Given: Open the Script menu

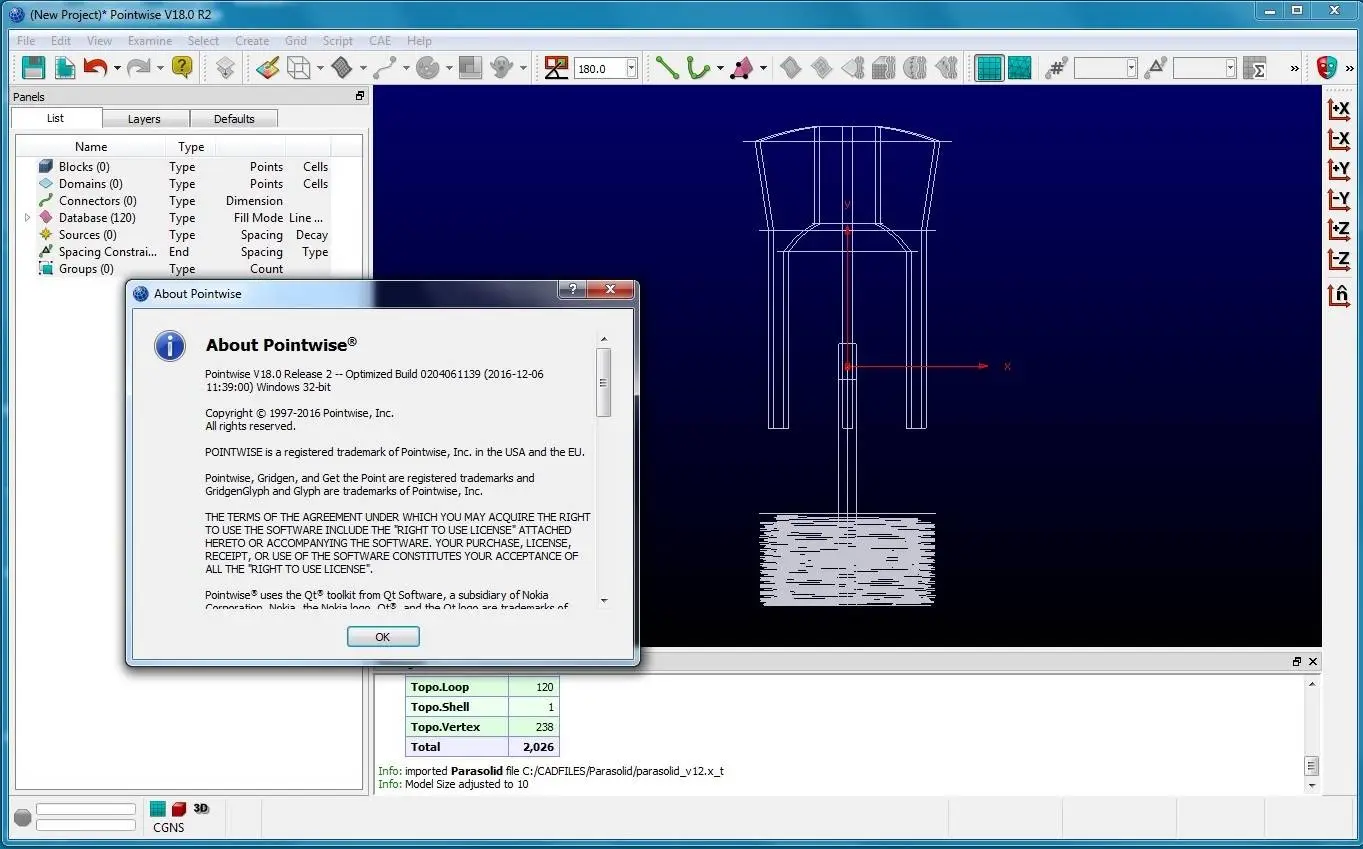Looking at the screenshot, I should pos(338,41).
